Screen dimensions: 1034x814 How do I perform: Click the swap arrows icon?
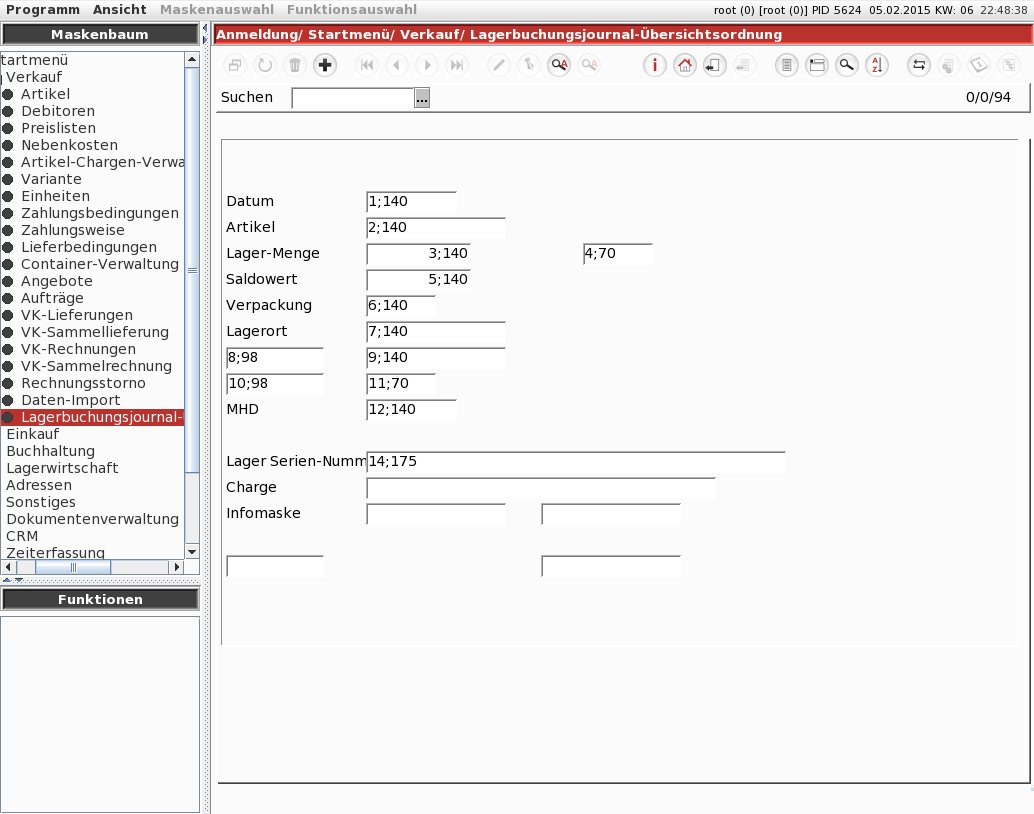(919, 65)
